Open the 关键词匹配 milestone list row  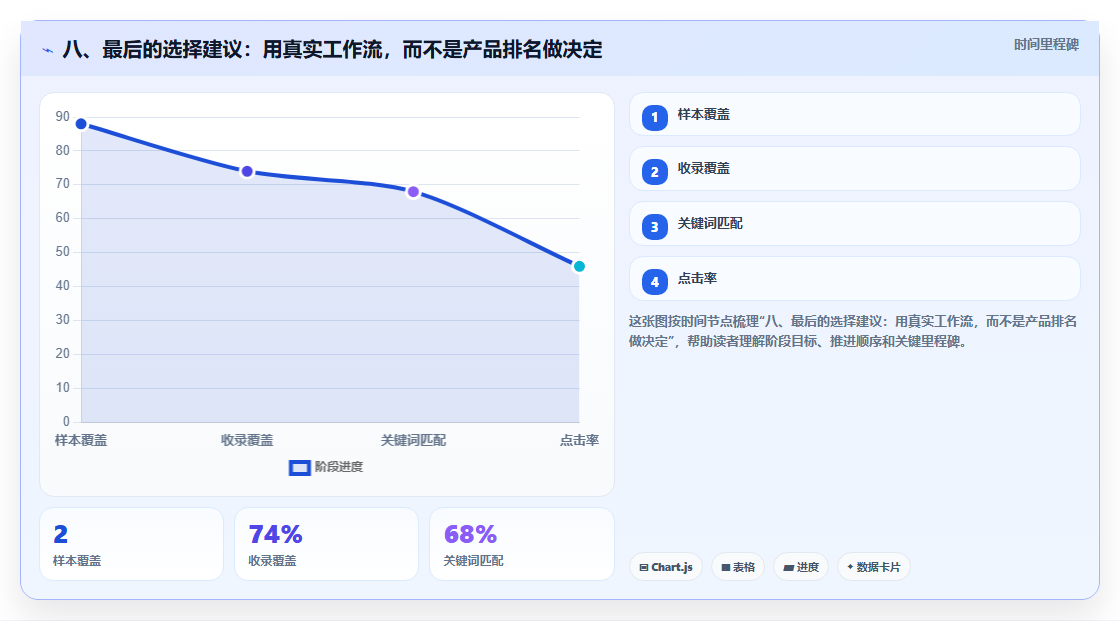click(x=854, y=224)
